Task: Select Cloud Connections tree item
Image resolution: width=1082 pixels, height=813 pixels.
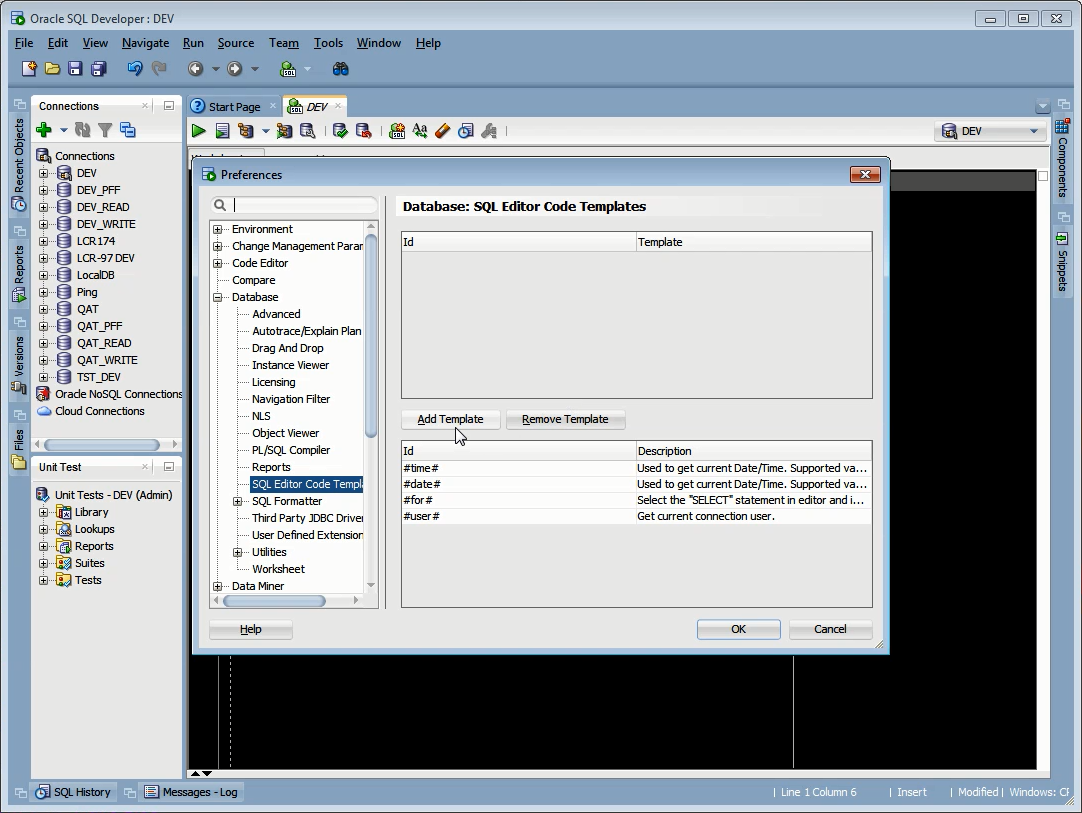Action: pyautogui.click(x=99, y=411)
